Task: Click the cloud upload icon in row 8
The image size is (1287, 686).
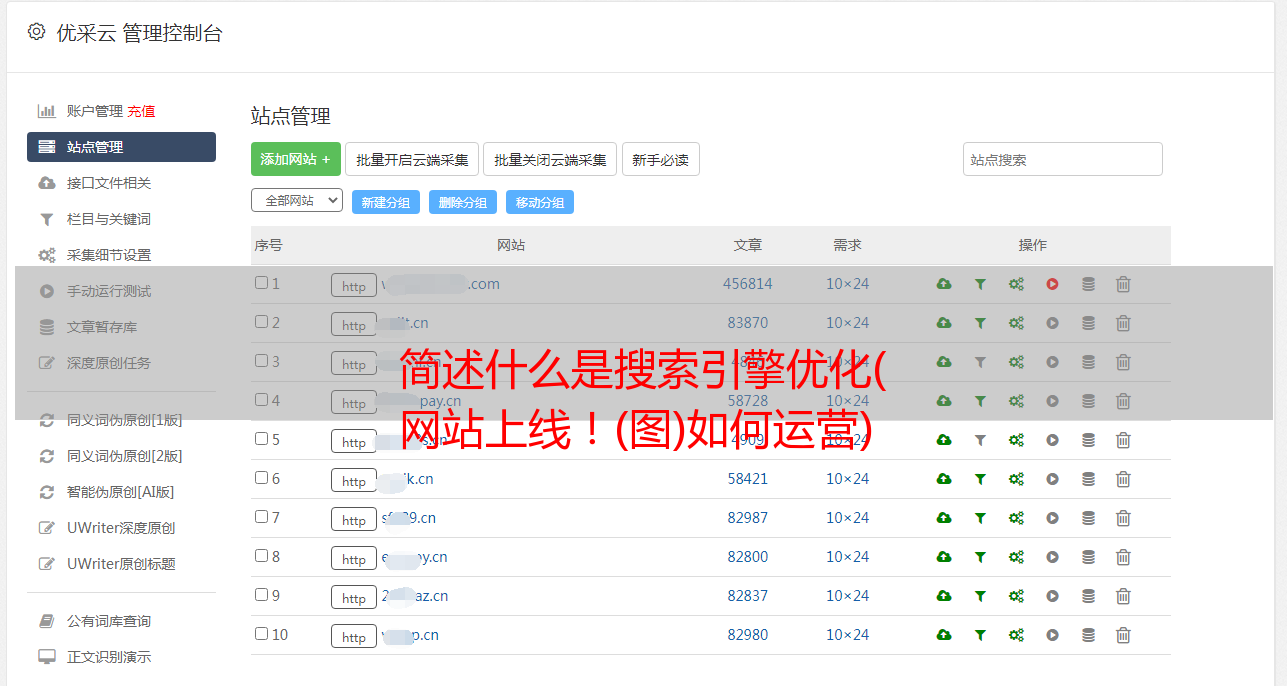Action: [944, 557]
